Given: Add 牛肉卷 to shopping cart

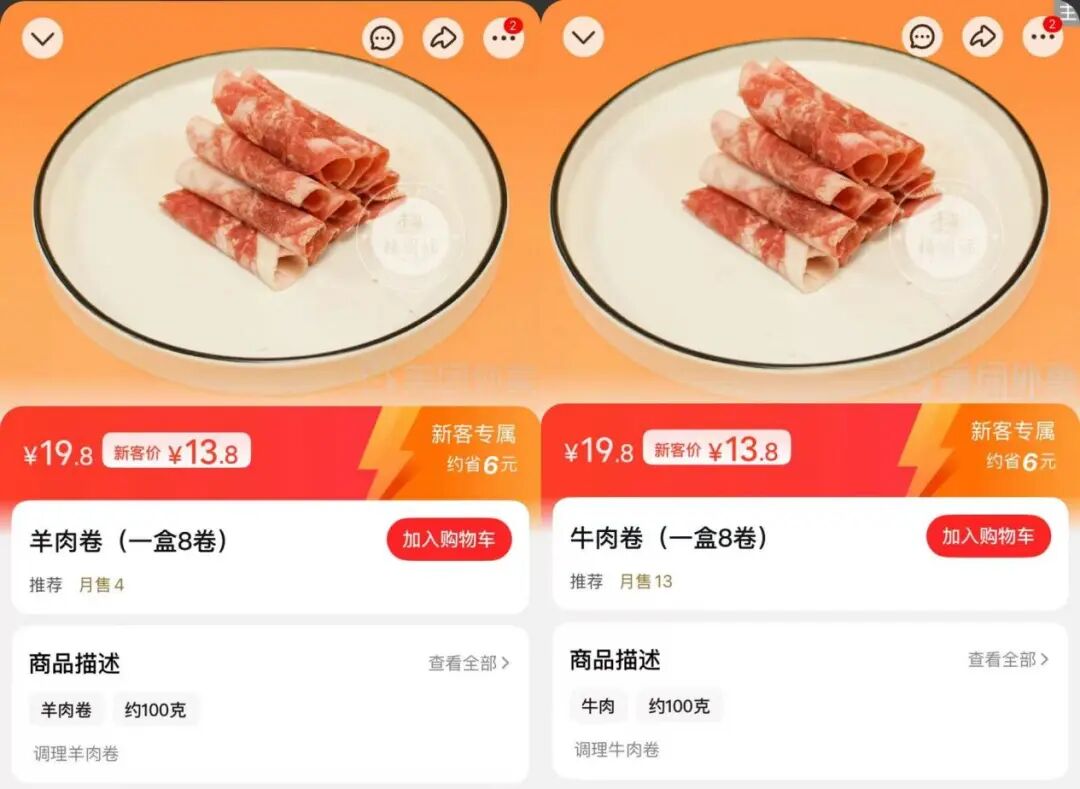Looking at the screenshot, I should (988, 536).
